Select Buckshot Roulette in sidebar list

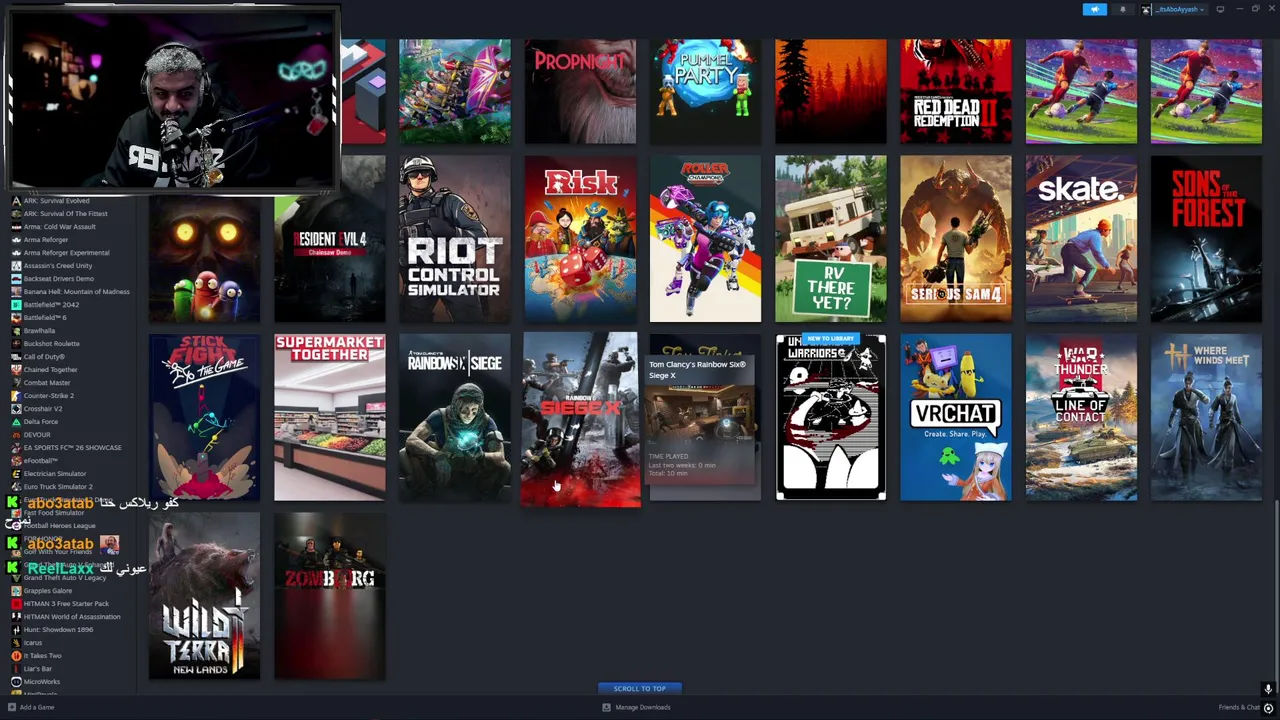point(52,344)
